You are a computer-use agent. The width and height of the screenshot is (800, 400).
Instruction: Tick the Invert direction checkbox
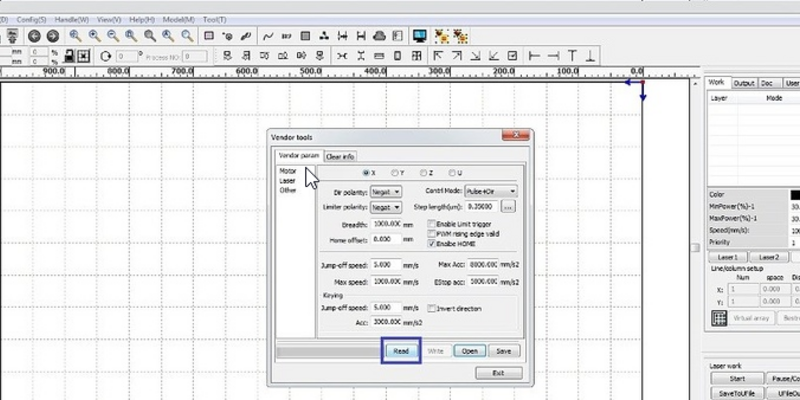(x=431, y=309)
